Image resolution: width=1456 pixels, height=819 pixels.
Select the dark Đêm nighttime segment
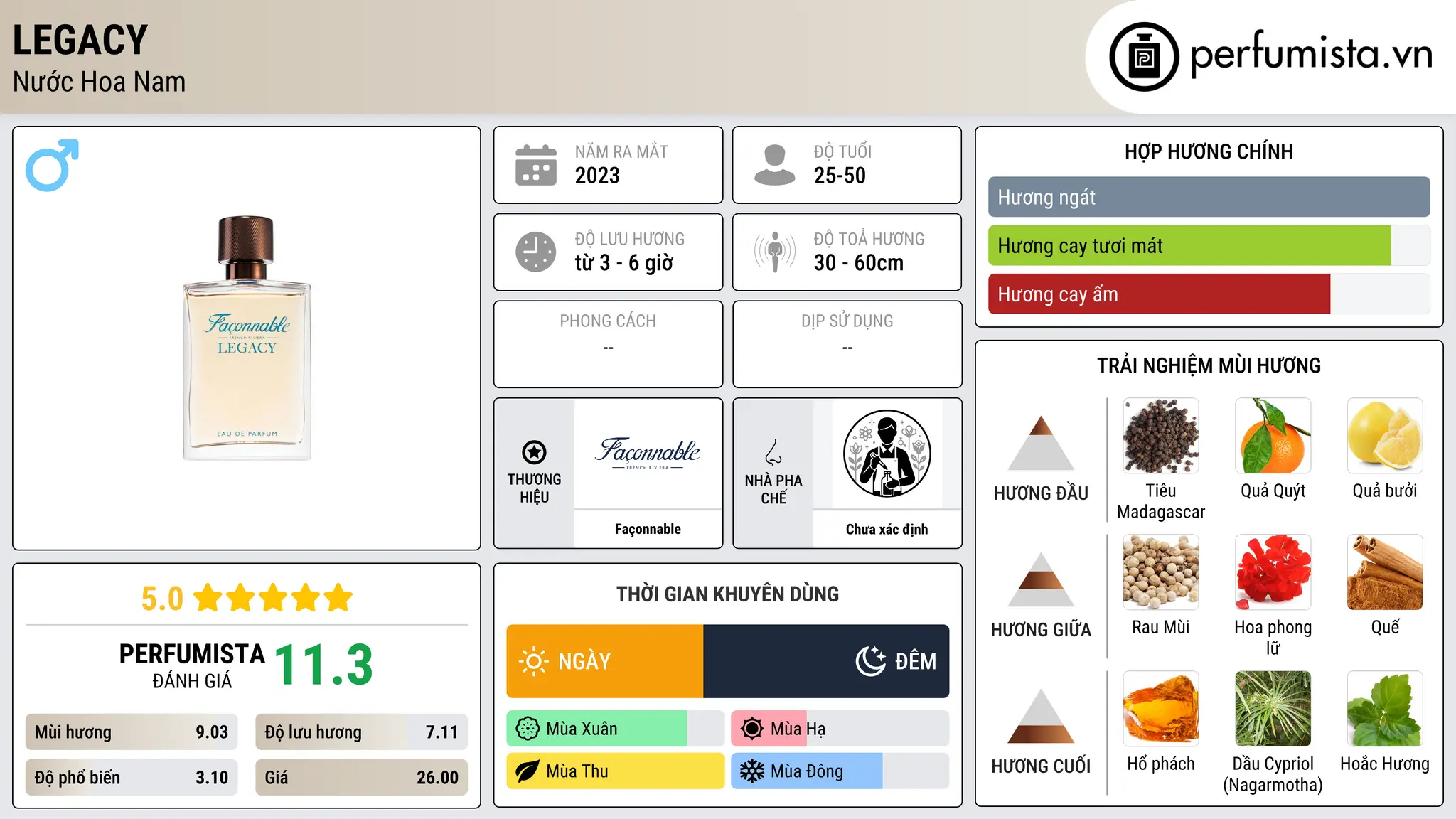[826, 661]
